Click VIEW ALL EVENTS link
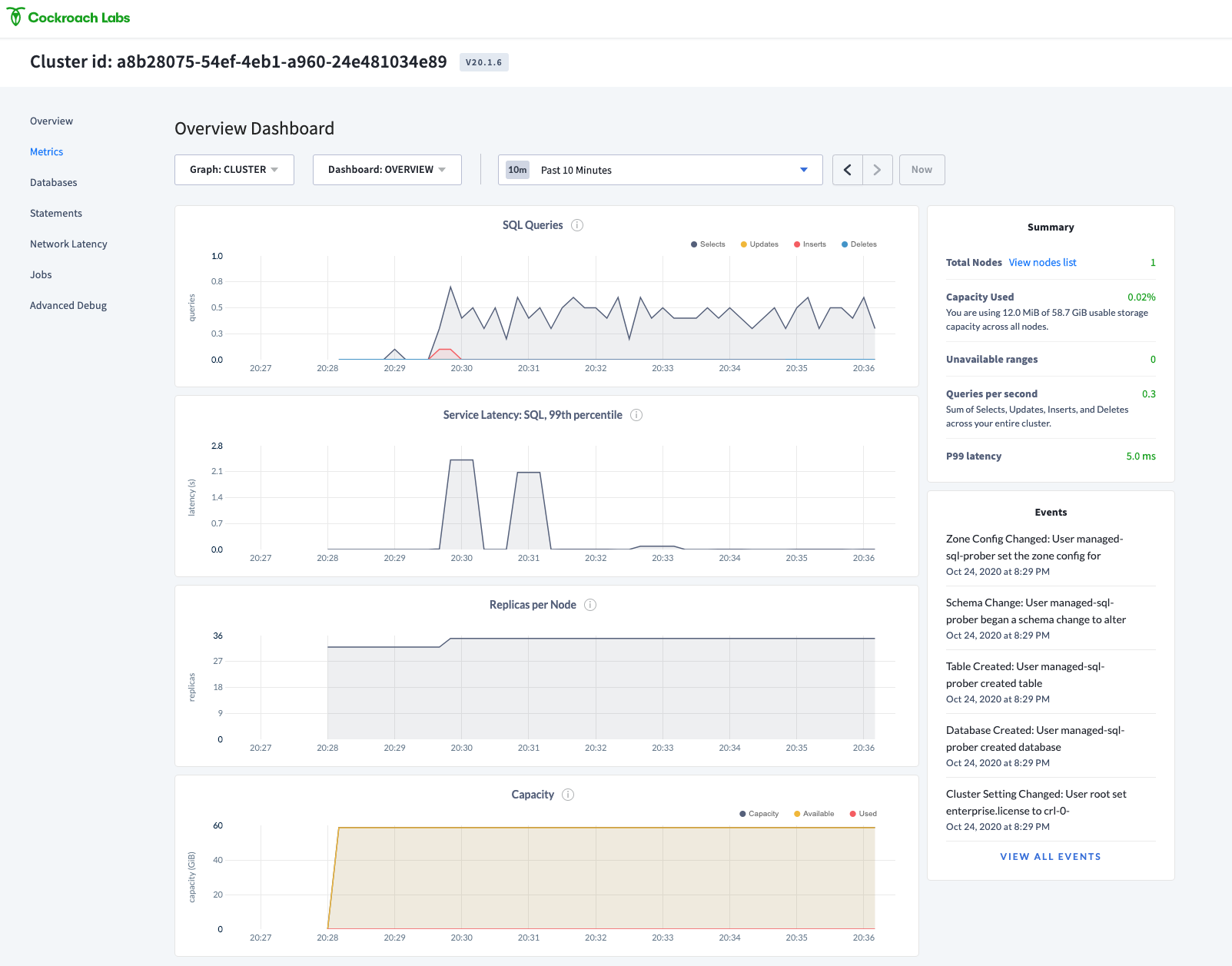The image size is (1232, 966). point(1051,857)
